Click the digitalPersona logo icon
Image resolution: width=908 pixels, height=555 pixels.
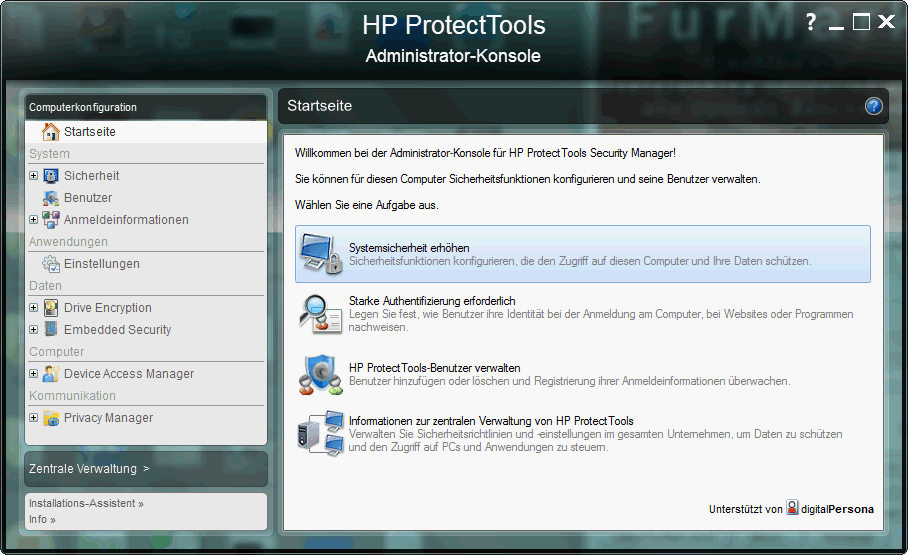[x=792, y=508]
